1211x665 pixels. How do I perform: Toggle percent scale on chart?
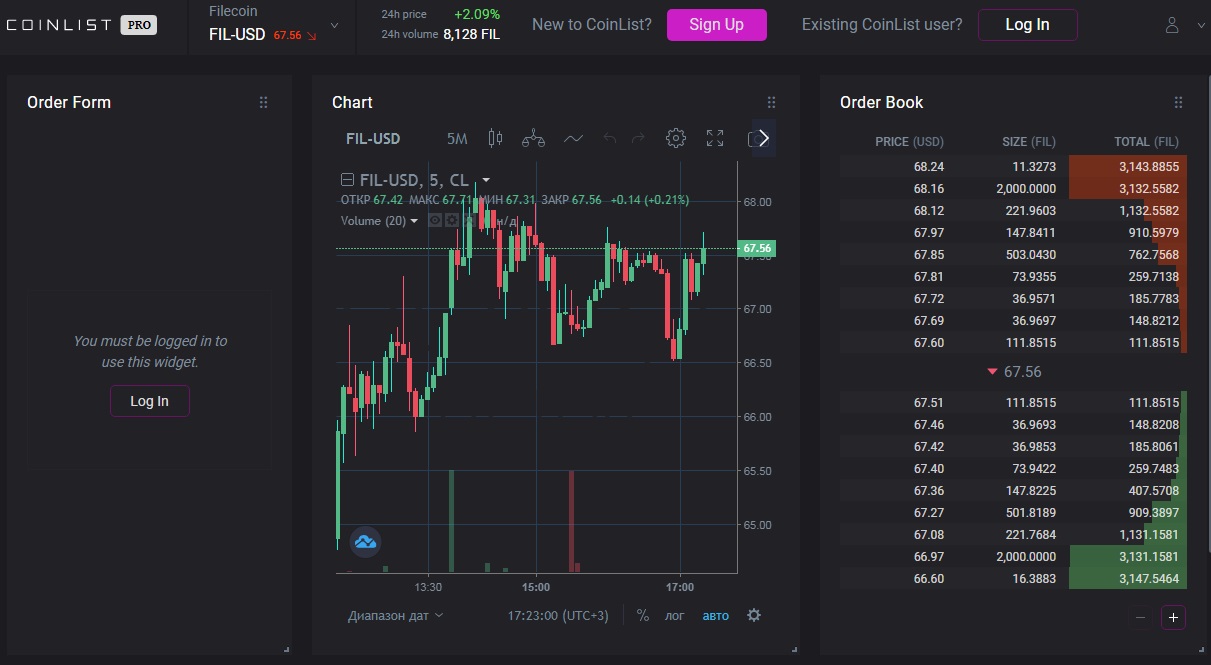(643, 615)
